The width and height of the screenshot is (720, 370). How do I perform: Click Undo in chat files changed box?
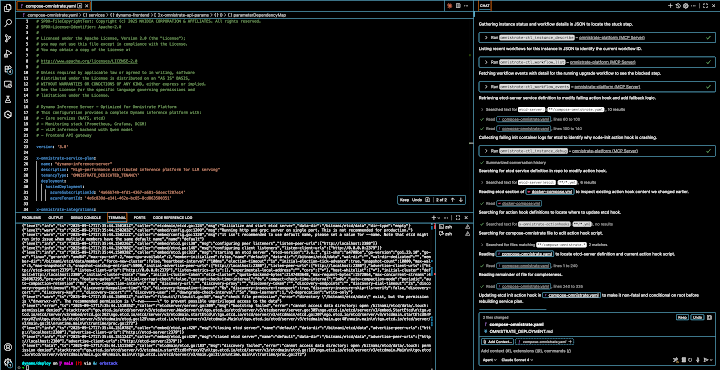(697, 317)
